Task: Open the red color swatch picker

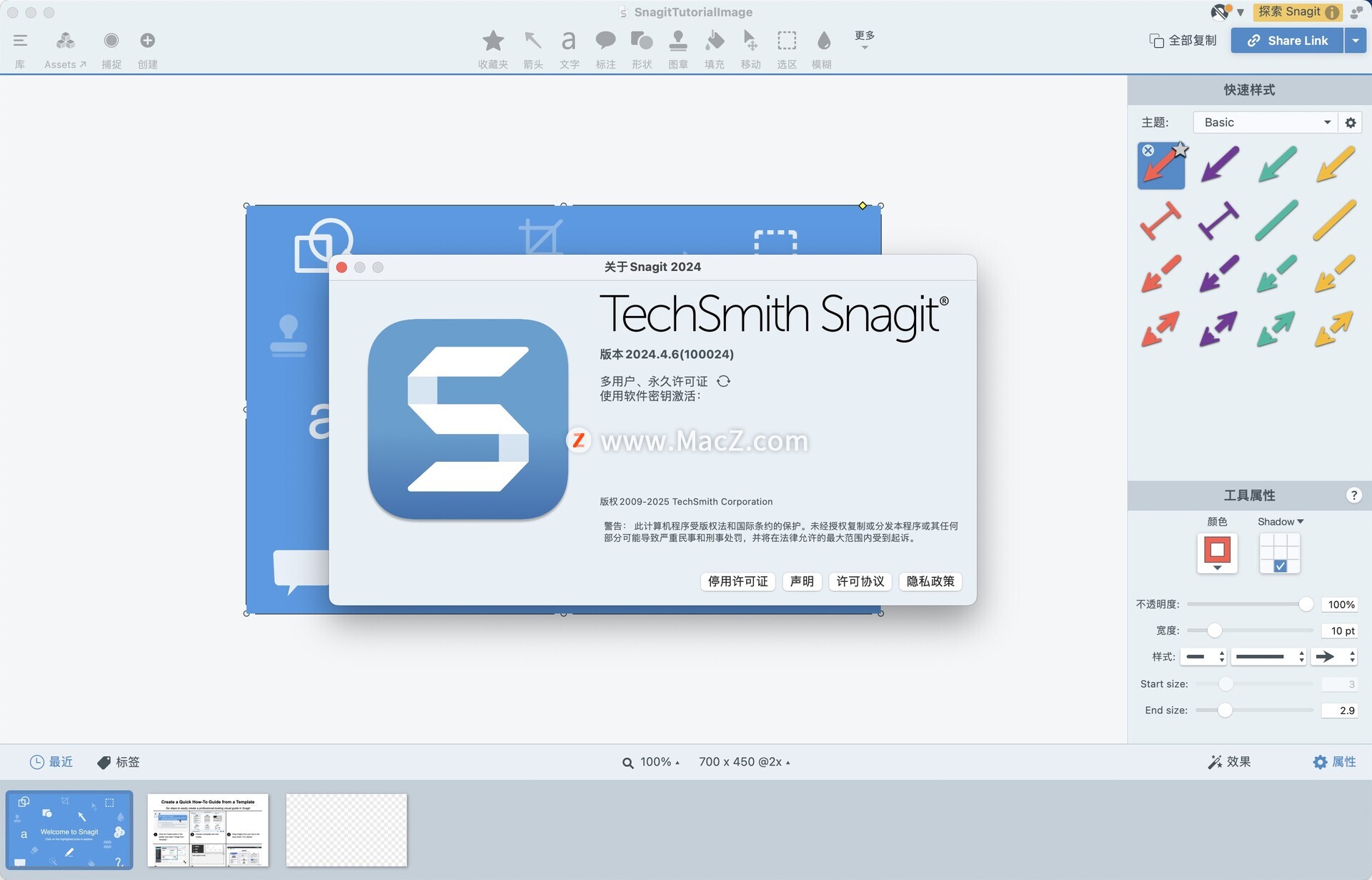Action: click(x=1217, y=552)
